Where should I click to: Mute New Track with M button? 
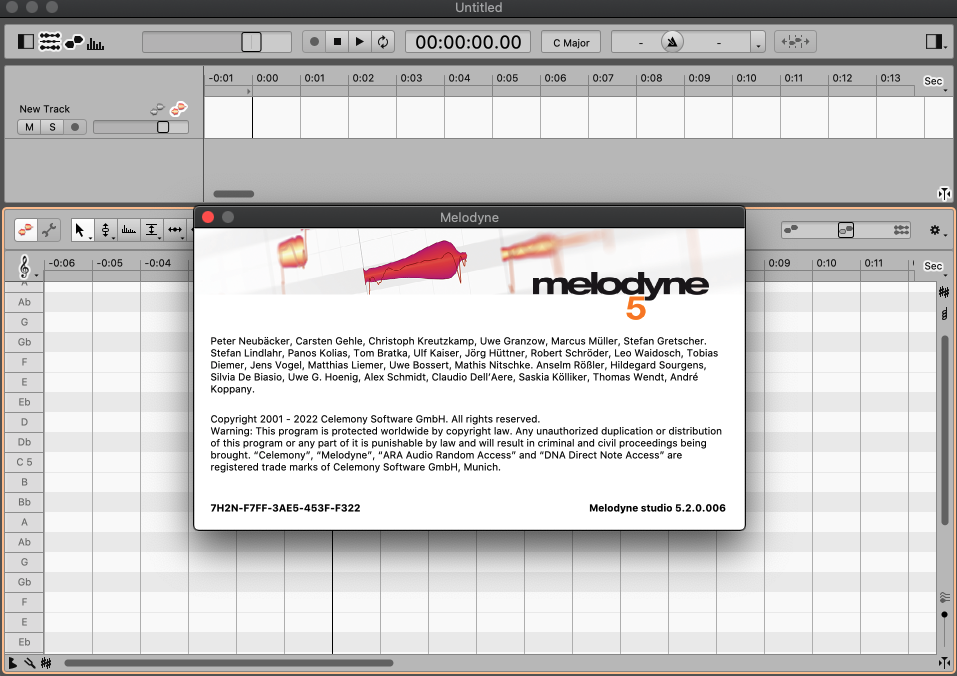tap(29, 127)
